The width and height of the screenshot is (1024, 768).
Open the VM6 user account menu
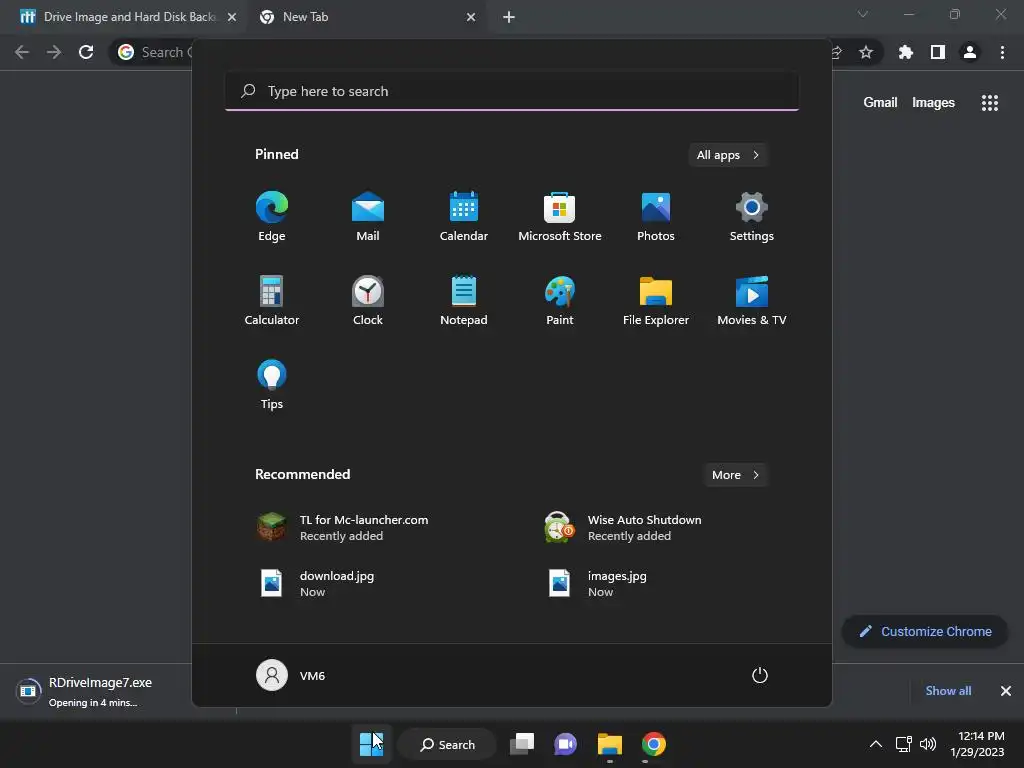coord(291,675)
